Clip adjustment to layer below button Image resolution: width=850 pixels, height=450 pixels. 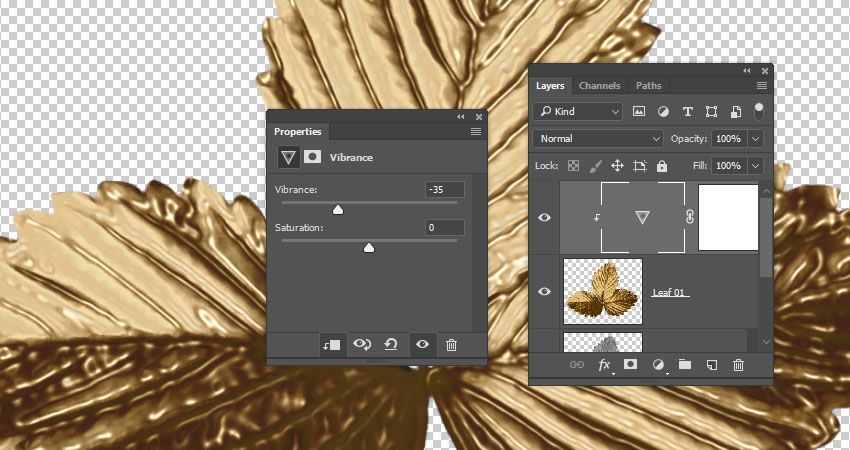331,345
